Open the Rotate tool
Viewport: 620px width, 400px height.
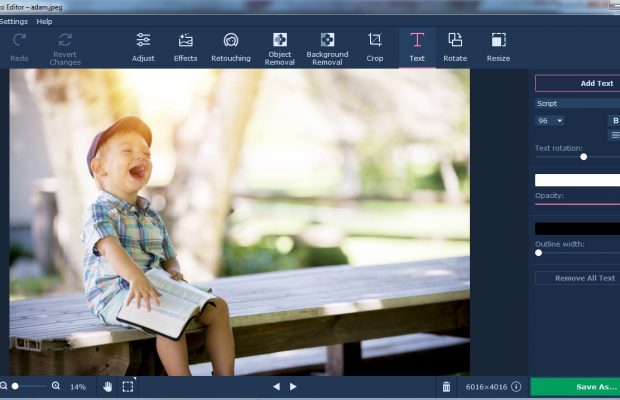tap(455, 46)
